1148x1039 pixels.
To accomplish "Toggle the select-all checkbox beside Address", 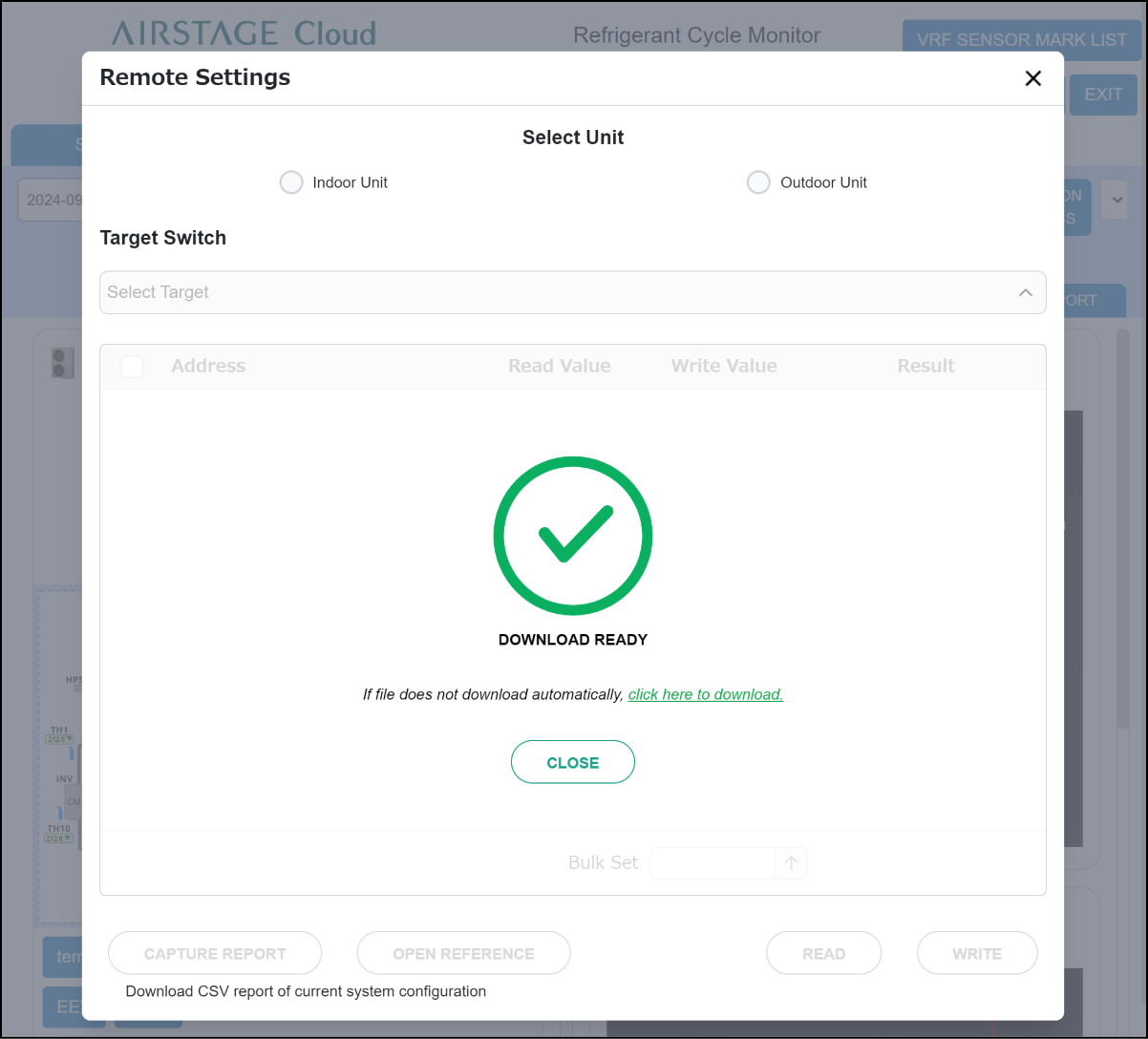I will pos(132,366).
